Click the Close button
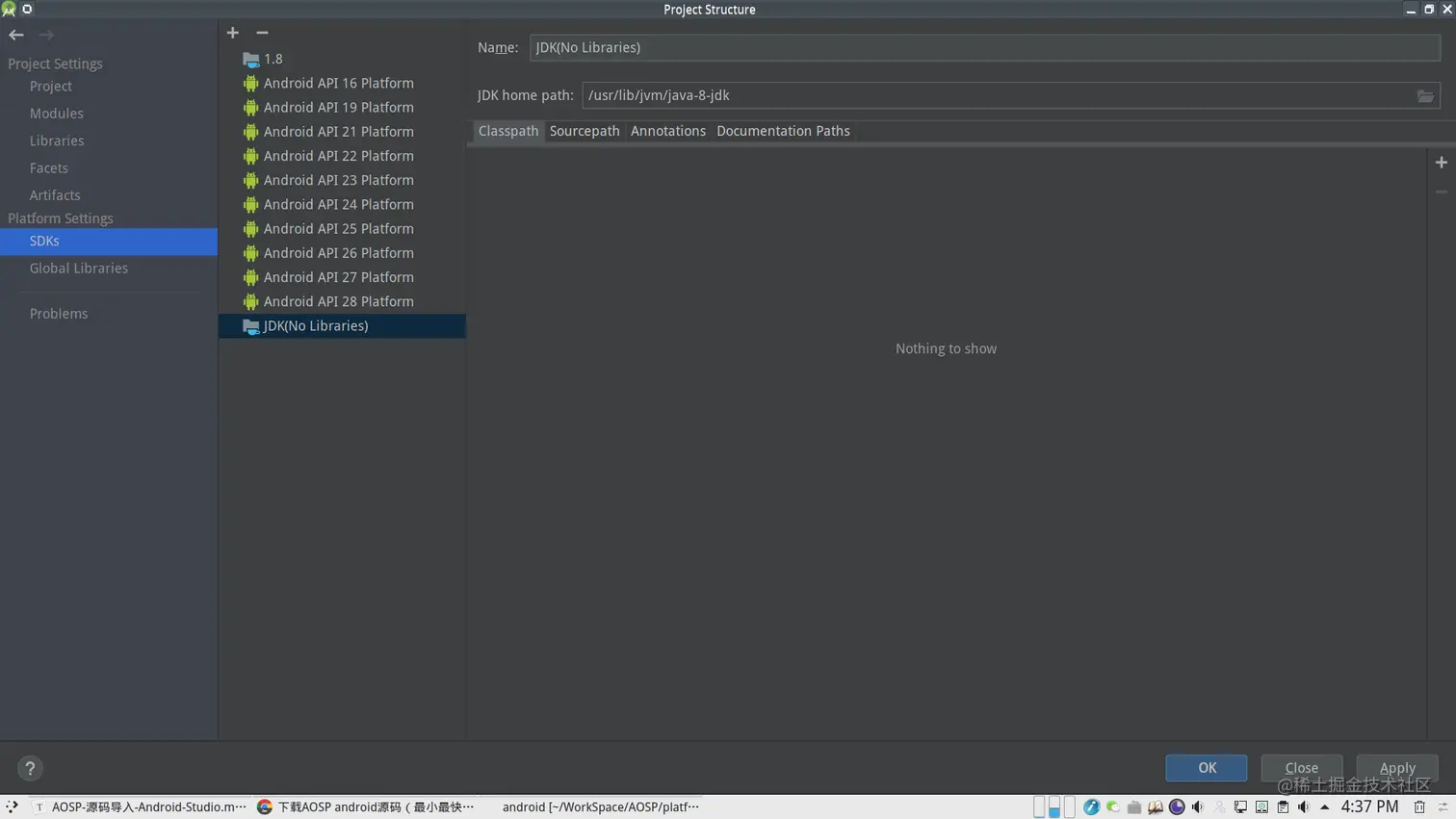1456x819 pixels. pos(1301,768)
